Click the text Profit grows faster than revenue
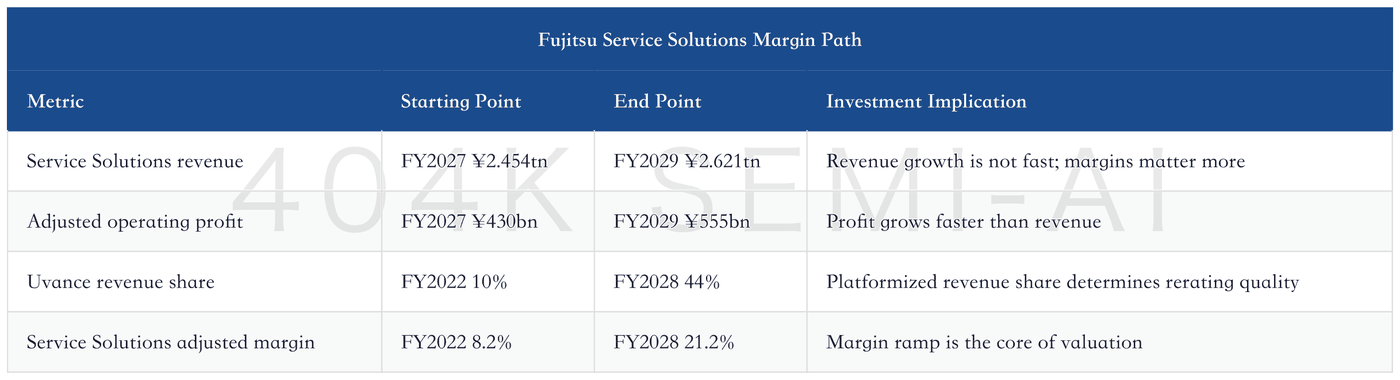The width and height of the screenshot is (1400, 380). coord(964,222)
